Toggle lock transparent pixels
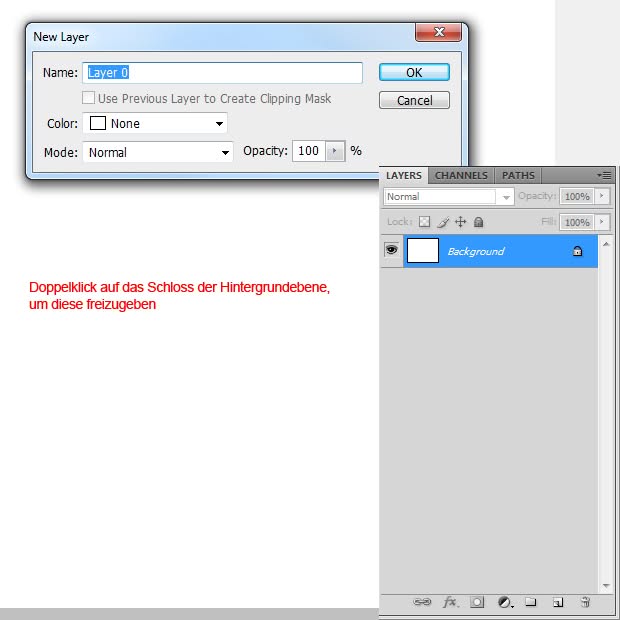The width and height of the screenshot is (620, 620). 424,222
